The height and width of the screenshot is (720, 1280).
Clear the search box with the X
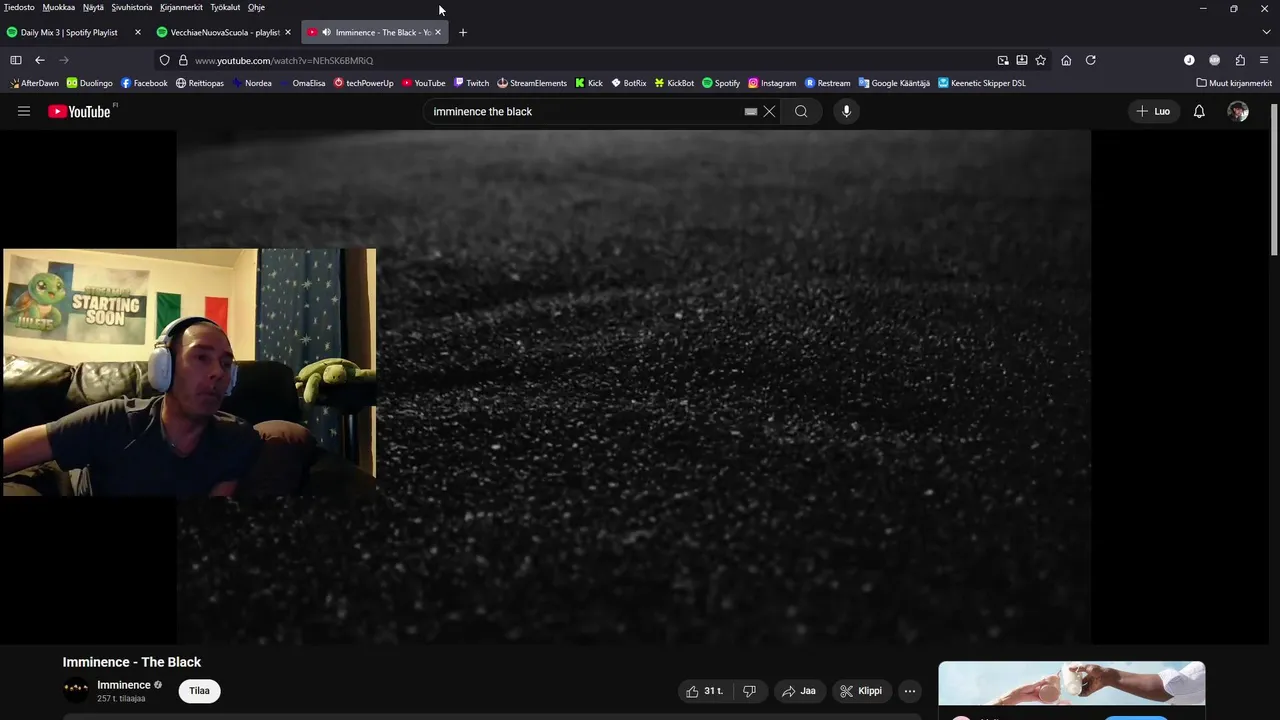pyautogui.click(x=769, y=111)
